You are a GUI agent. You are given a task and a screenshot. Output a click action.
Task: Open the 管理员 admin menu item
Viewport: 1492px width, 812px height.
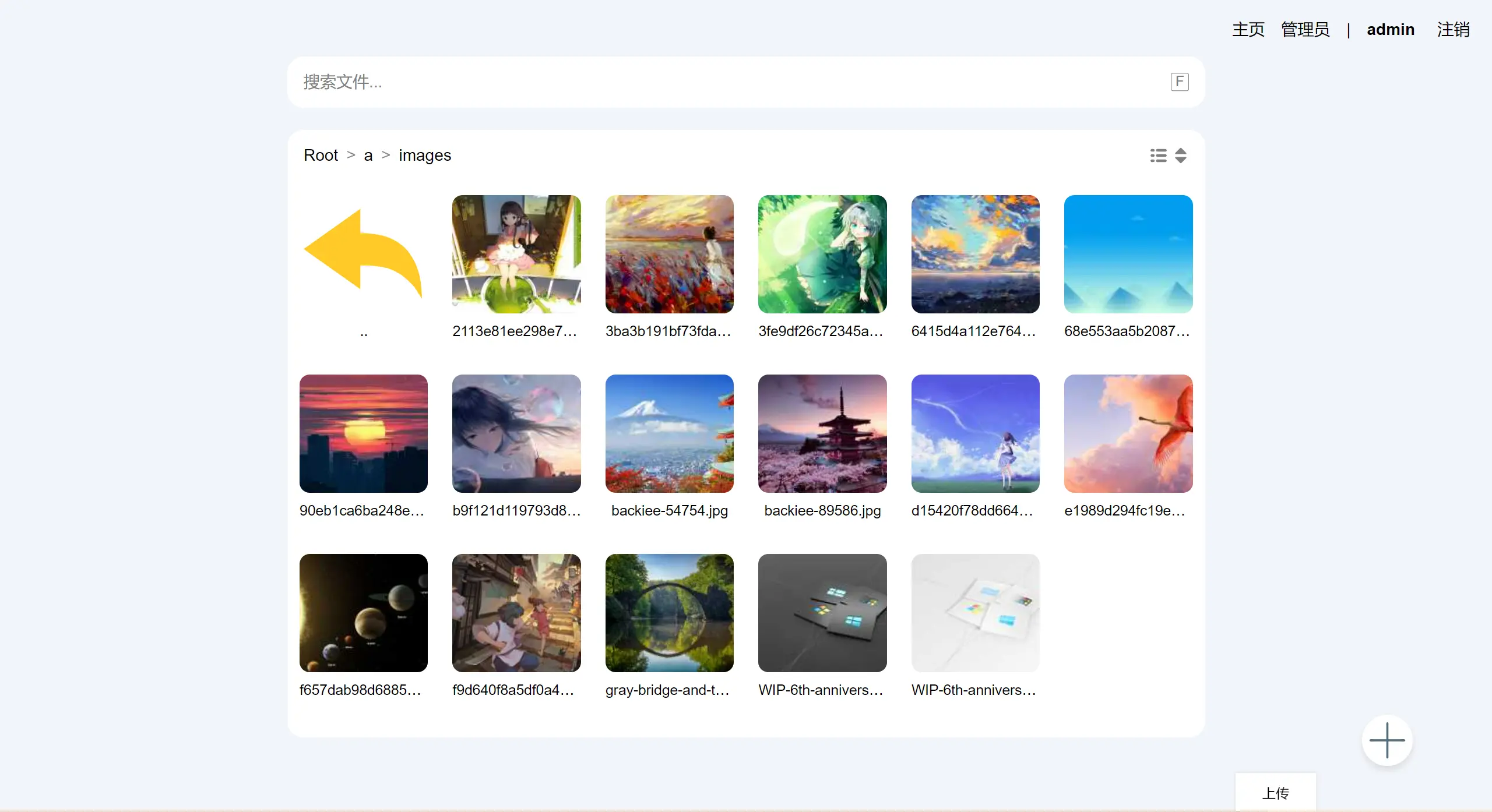(x=1305, y=29)
